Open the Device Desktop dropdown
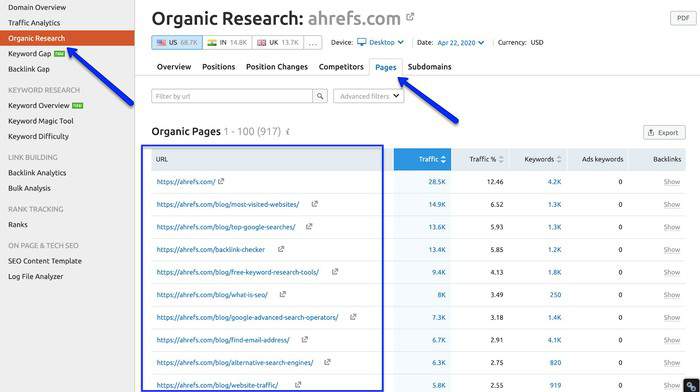700x392 pixels. 381,42
